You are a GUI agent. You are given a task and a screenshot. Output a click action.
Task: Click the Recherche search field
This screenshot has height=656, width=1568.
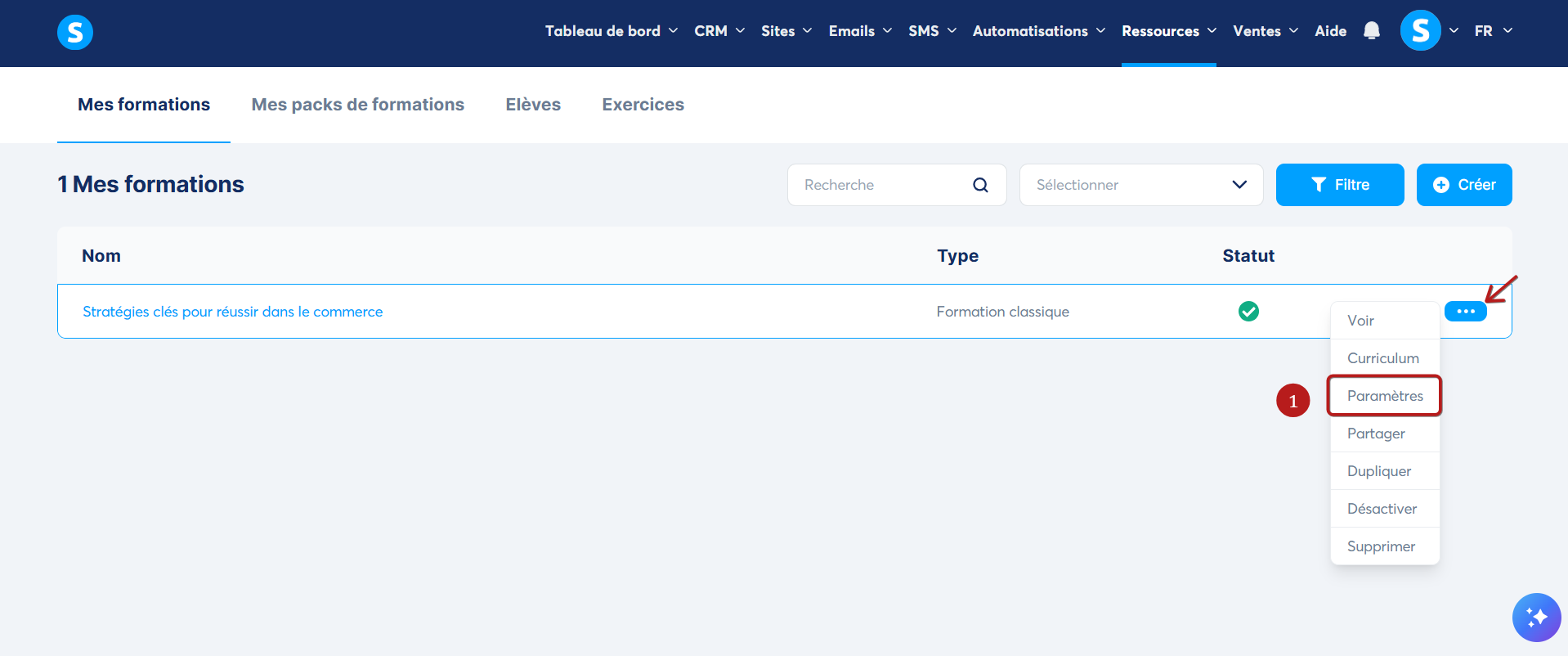[897, 185]
